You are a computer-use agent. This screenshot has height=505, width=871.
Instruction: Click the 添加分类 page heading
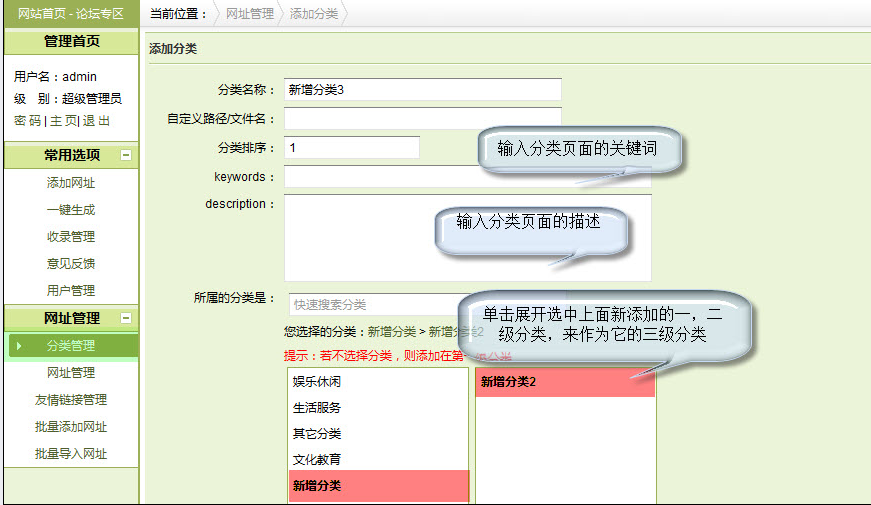tap(173, 49)
